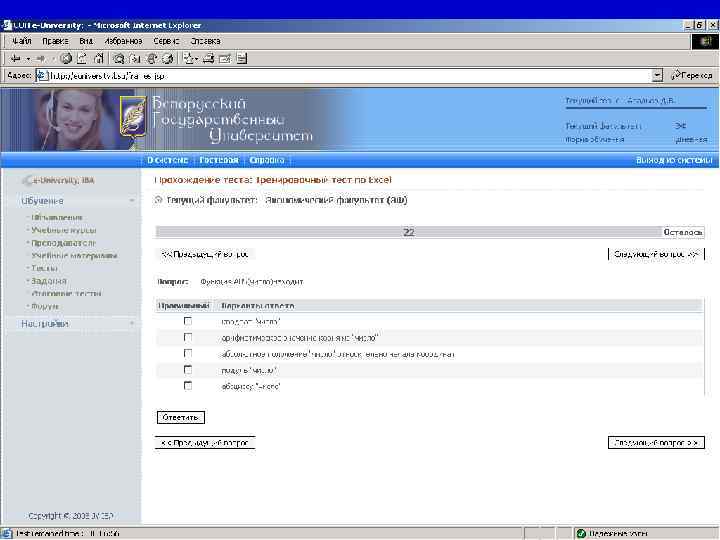The image size is (720, 540).
Task: Click the security zone icon in status bar
Action: coord(581,534)
